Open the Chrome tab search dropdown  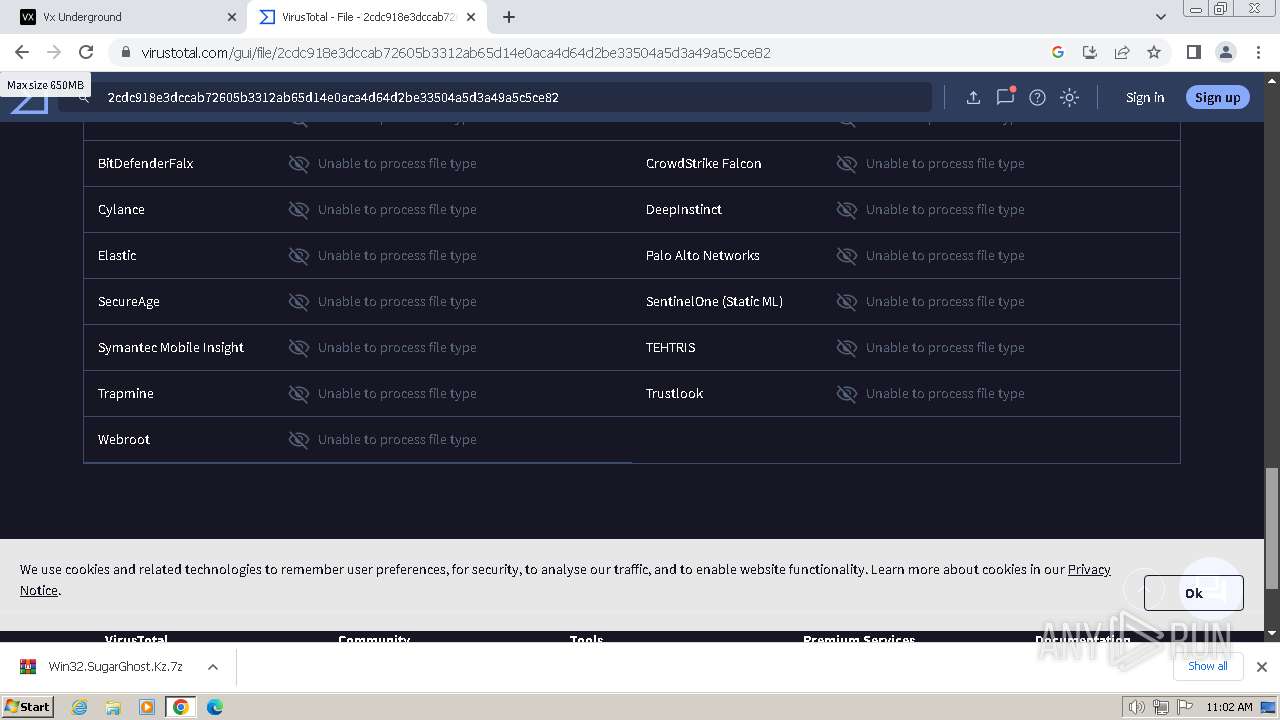click(x=1160, y=17)
